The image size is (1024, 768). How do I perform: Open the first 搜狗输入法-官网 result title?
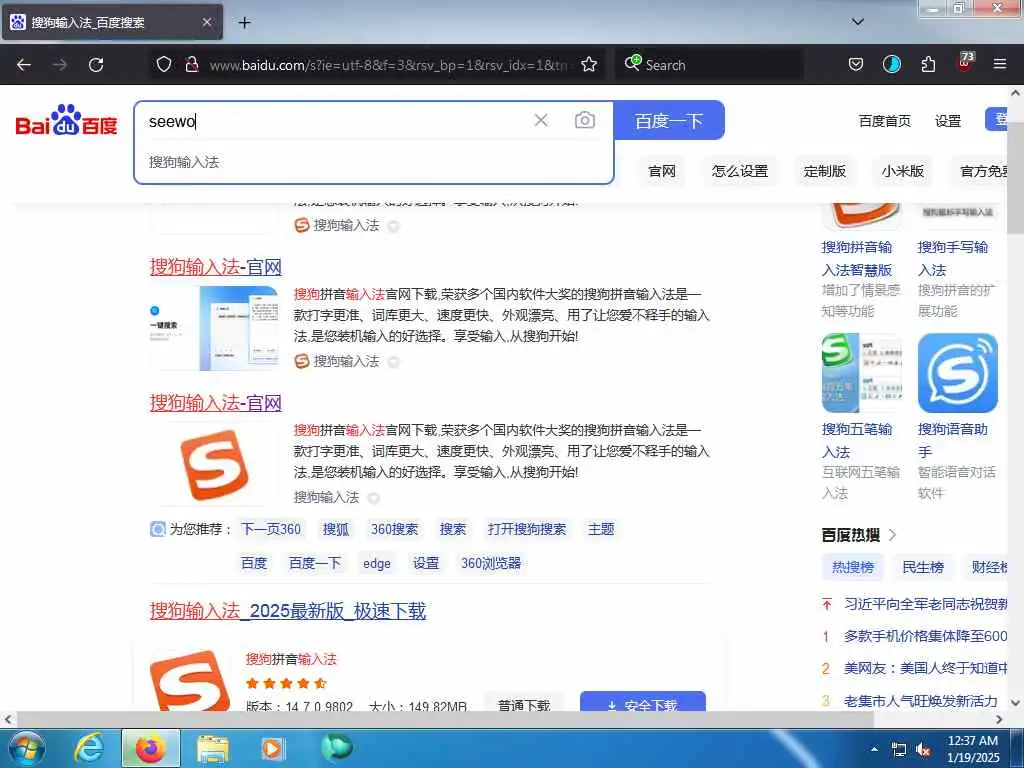pos(216,266)
